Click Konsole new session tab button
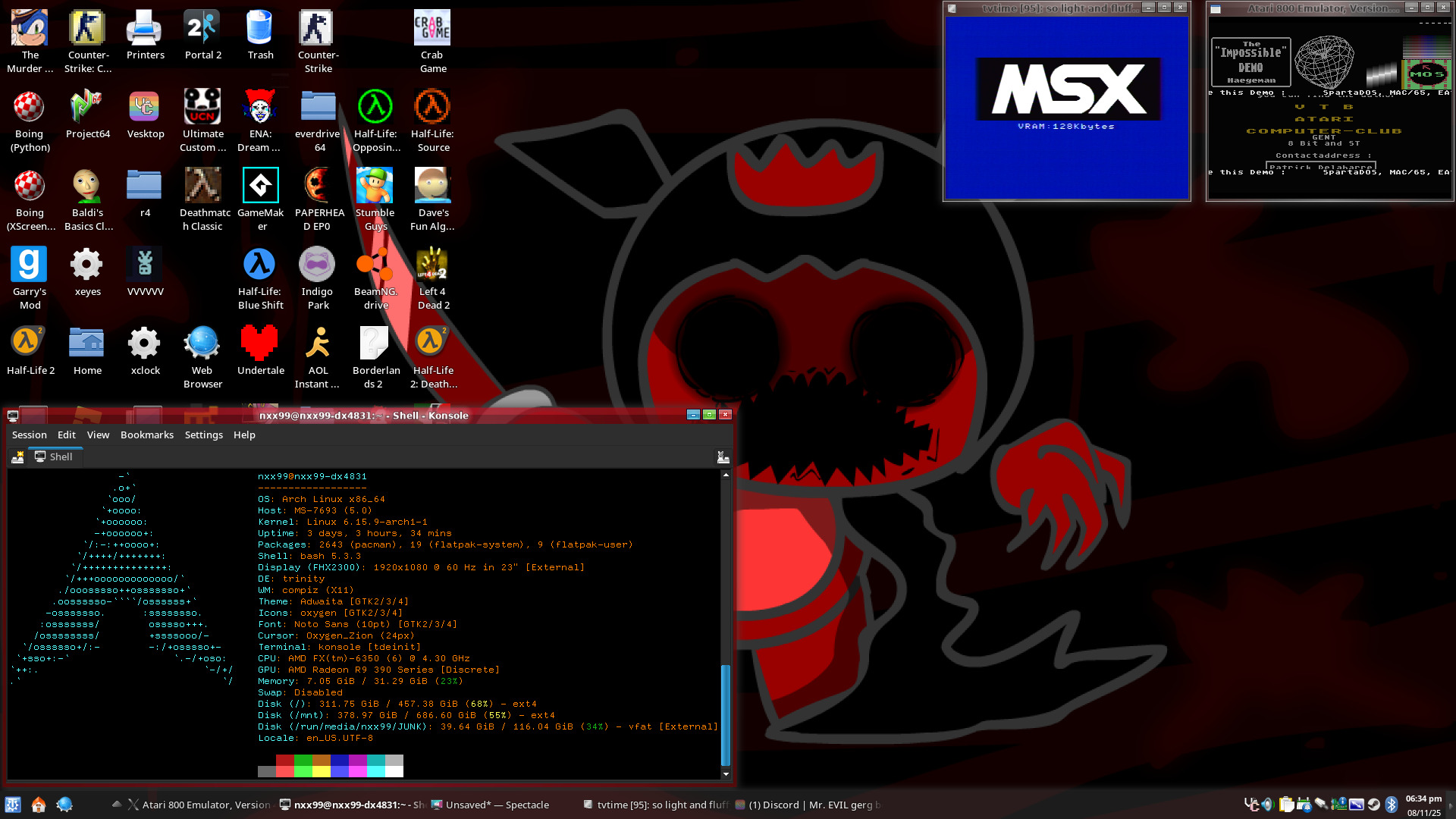The width and height of the screenshot is (1456, 819). click(x=17, y=457)
